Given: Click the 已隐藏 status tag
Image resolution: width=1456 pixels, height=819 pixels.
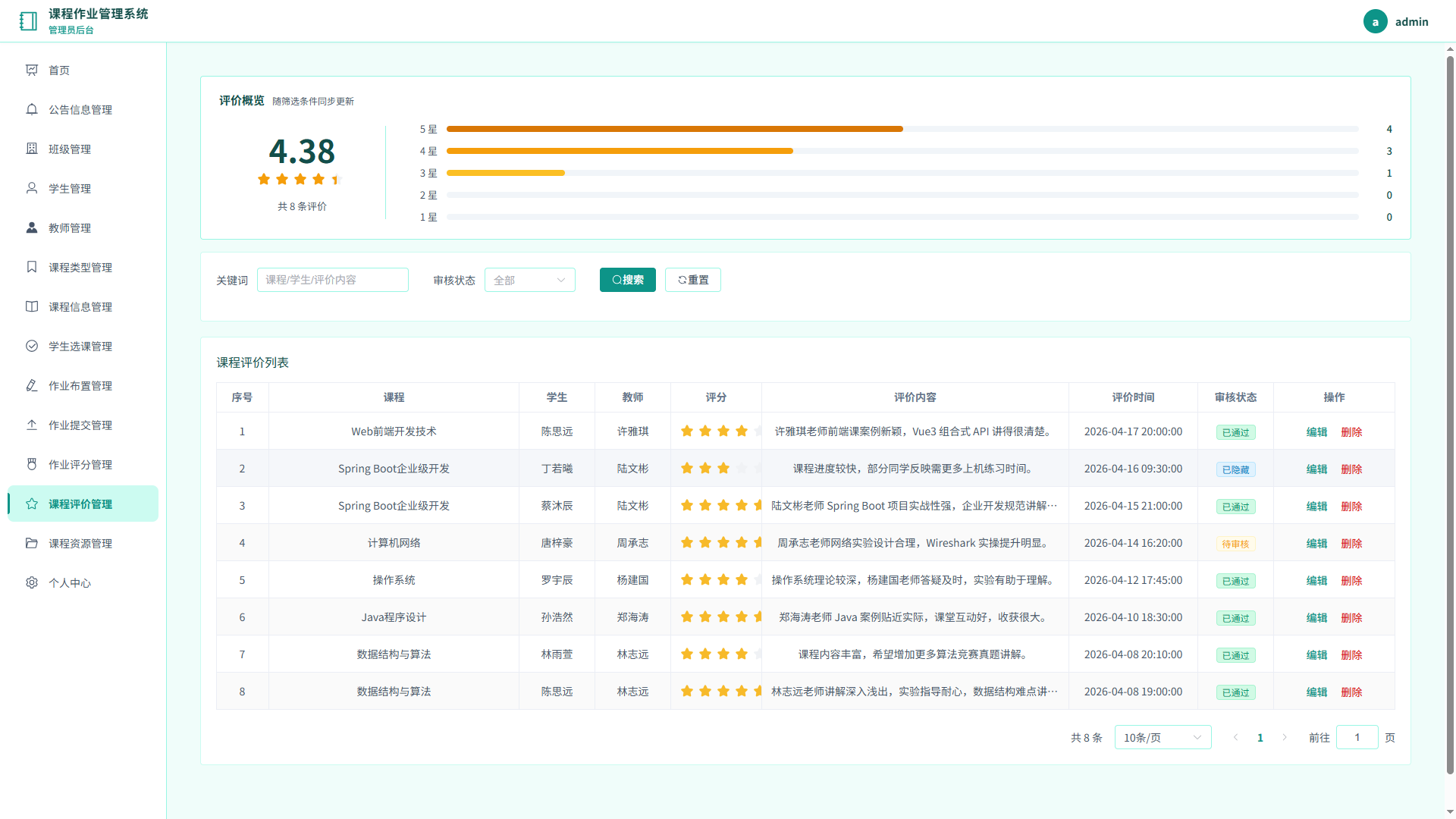Looking at the screenshot, I should click(x=1235, y=469).
